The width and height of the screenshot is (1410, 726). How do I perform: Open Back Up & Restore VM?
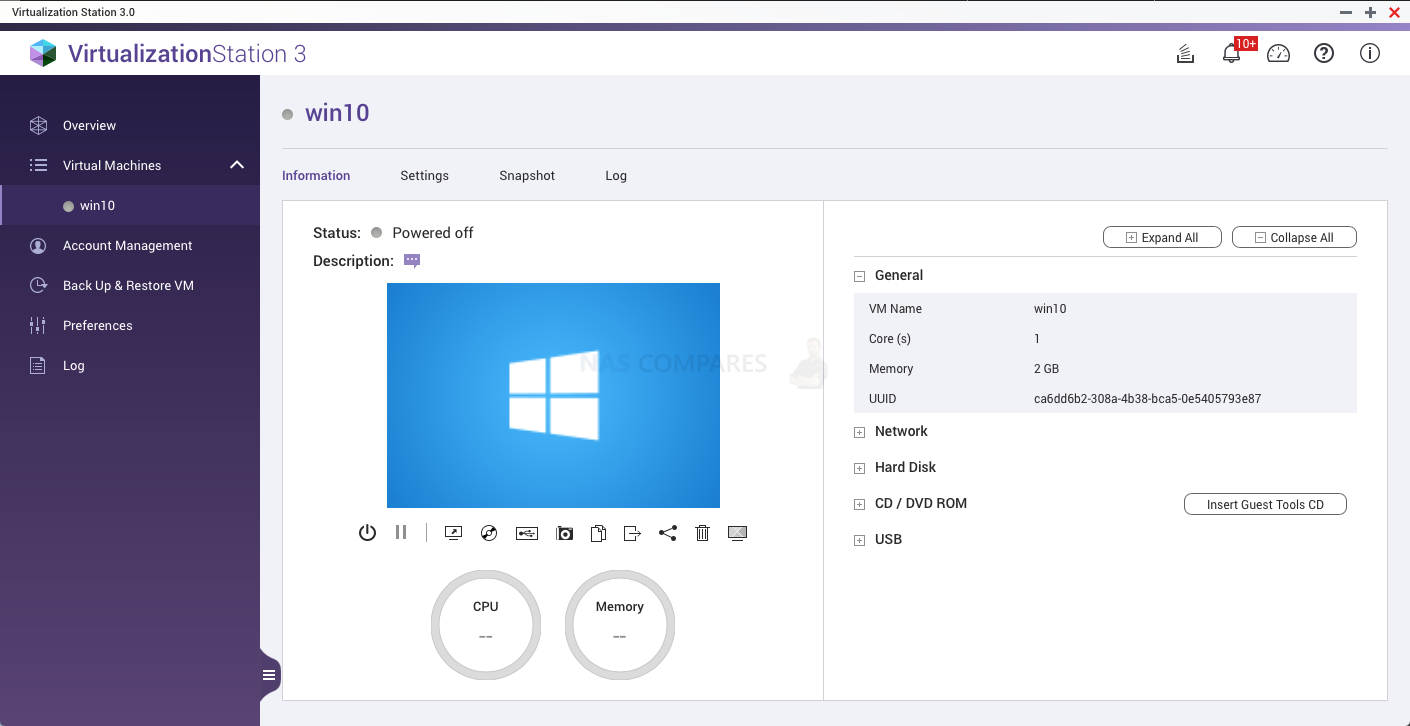pos(128,285)
